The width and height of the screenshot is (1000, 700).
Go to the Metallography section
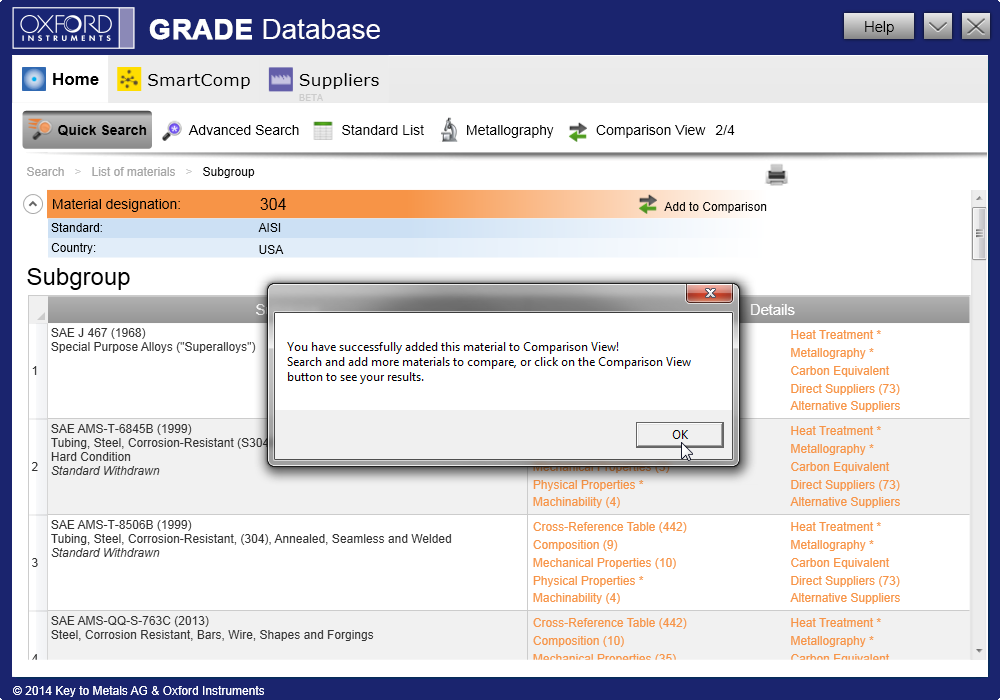497,130
